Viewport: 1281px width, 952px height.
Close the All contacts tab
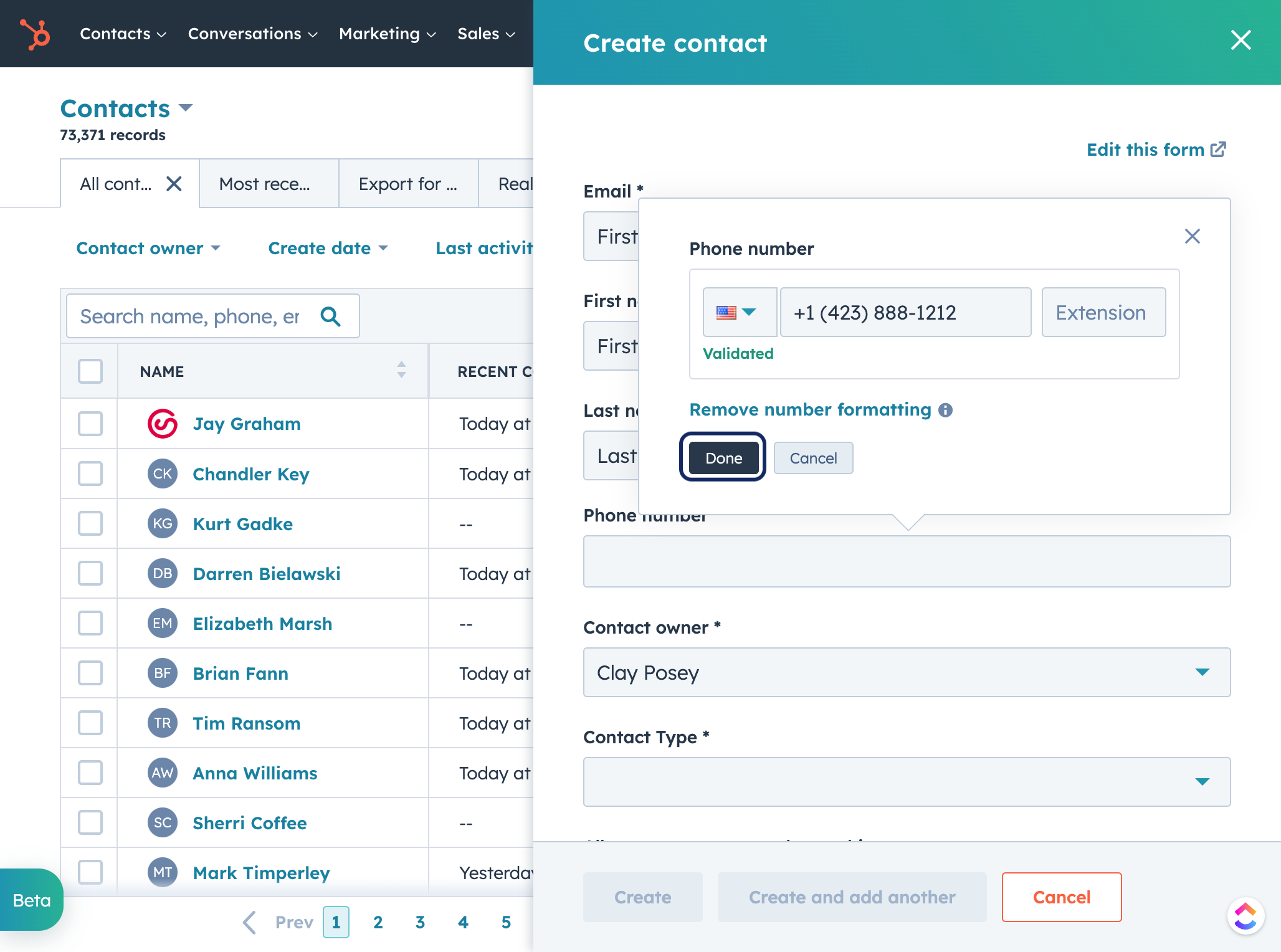tap(174, 184)
